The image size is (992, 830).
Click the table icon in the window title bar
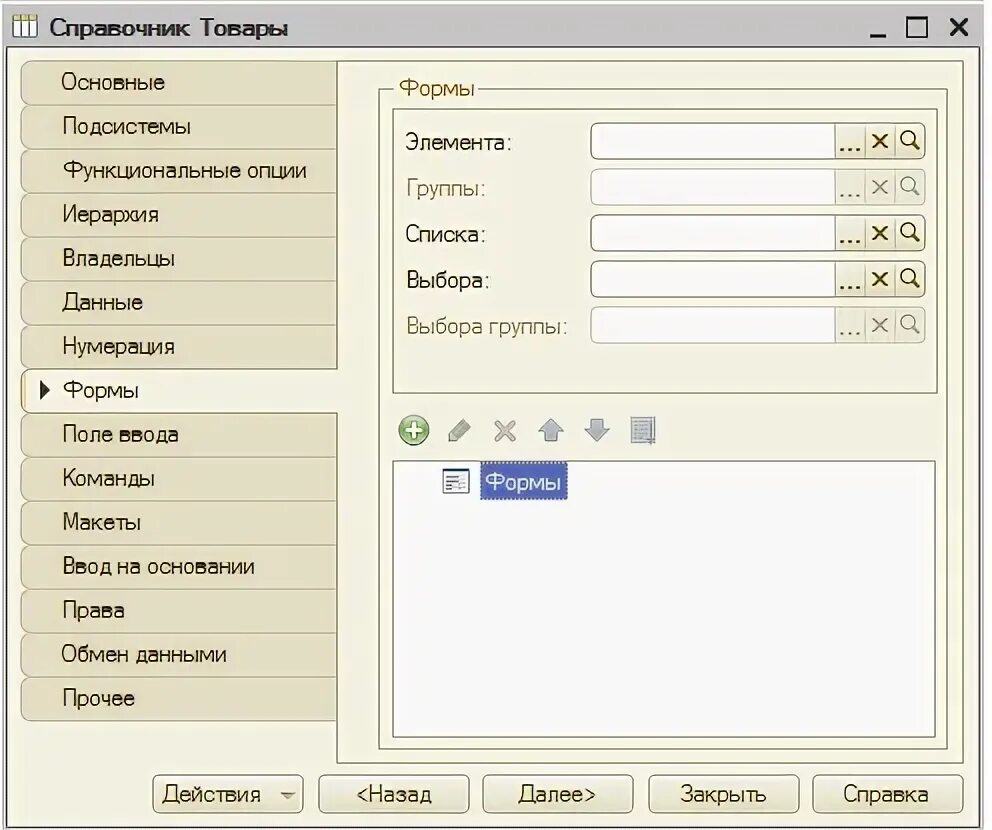(25, 27)
